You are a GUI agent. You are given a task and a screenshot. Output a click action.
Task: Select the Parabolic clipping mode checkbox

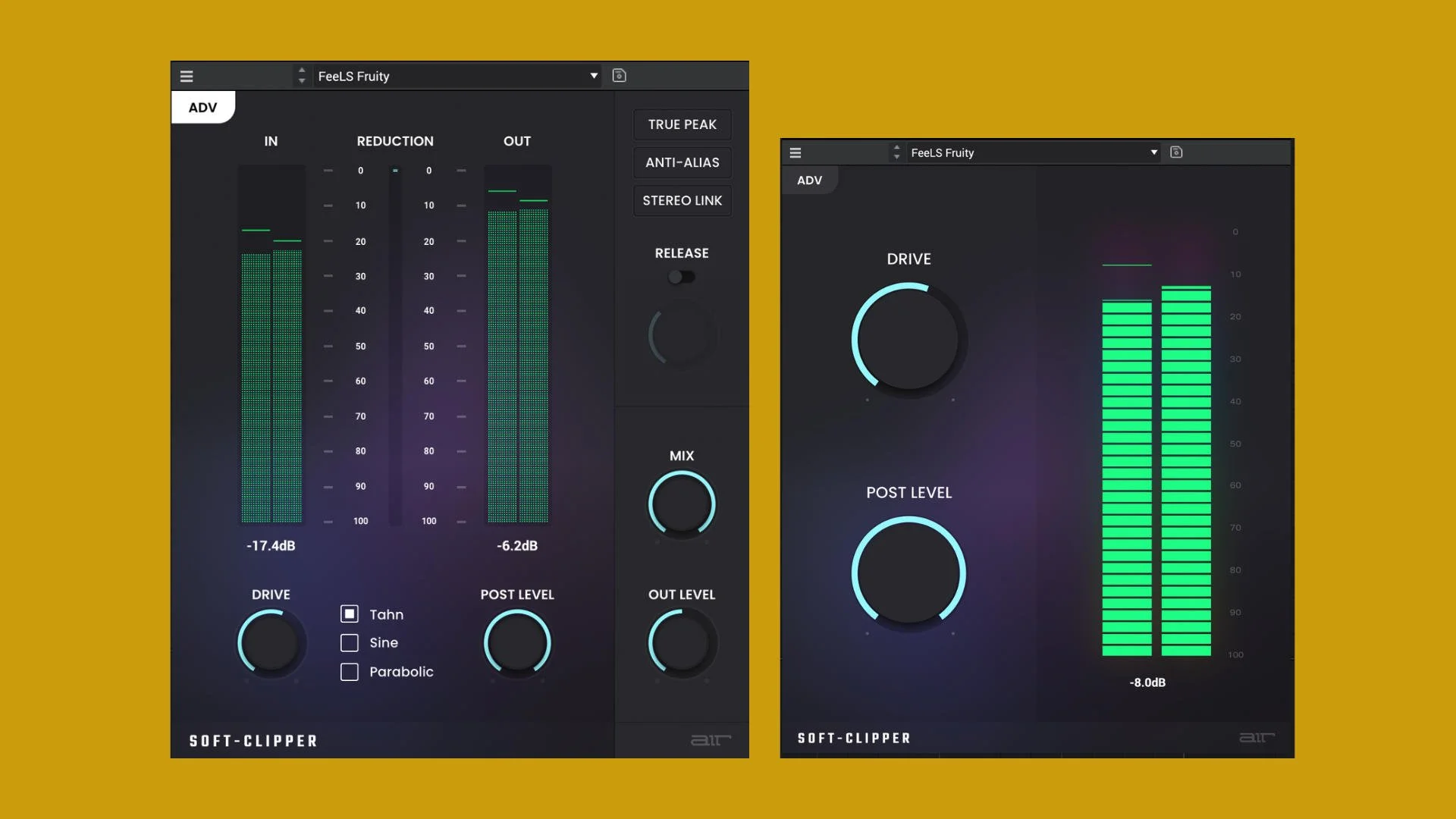tap(350, 672)
